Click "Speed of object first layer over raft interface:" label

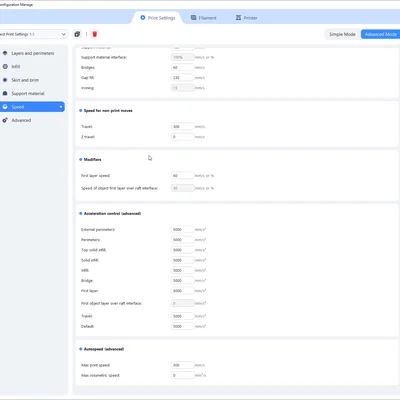tap(119, 188)
